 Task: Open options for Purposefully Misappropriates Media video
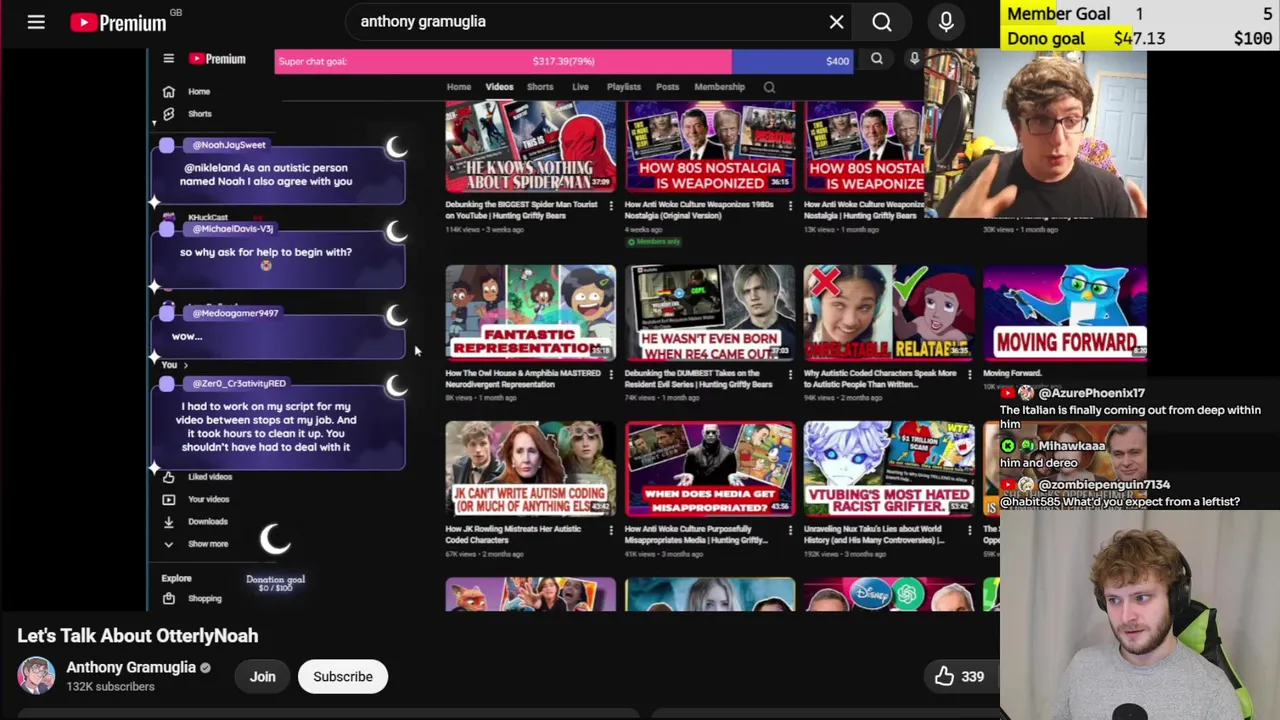pyautogui.click(x=790, y=530)
